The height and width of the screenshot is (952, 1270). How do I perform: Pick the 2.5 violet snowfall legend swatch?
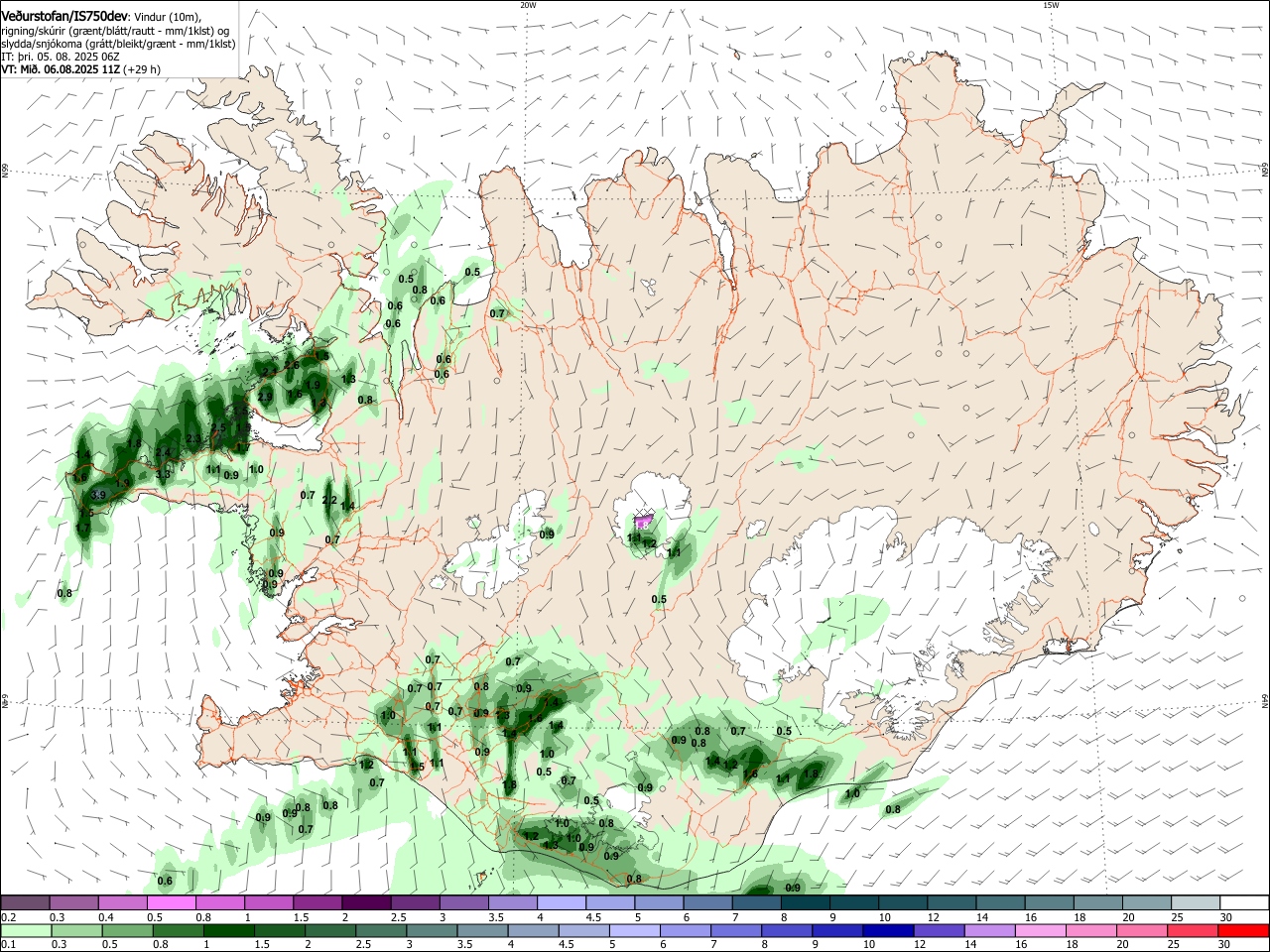click(414, 902)
